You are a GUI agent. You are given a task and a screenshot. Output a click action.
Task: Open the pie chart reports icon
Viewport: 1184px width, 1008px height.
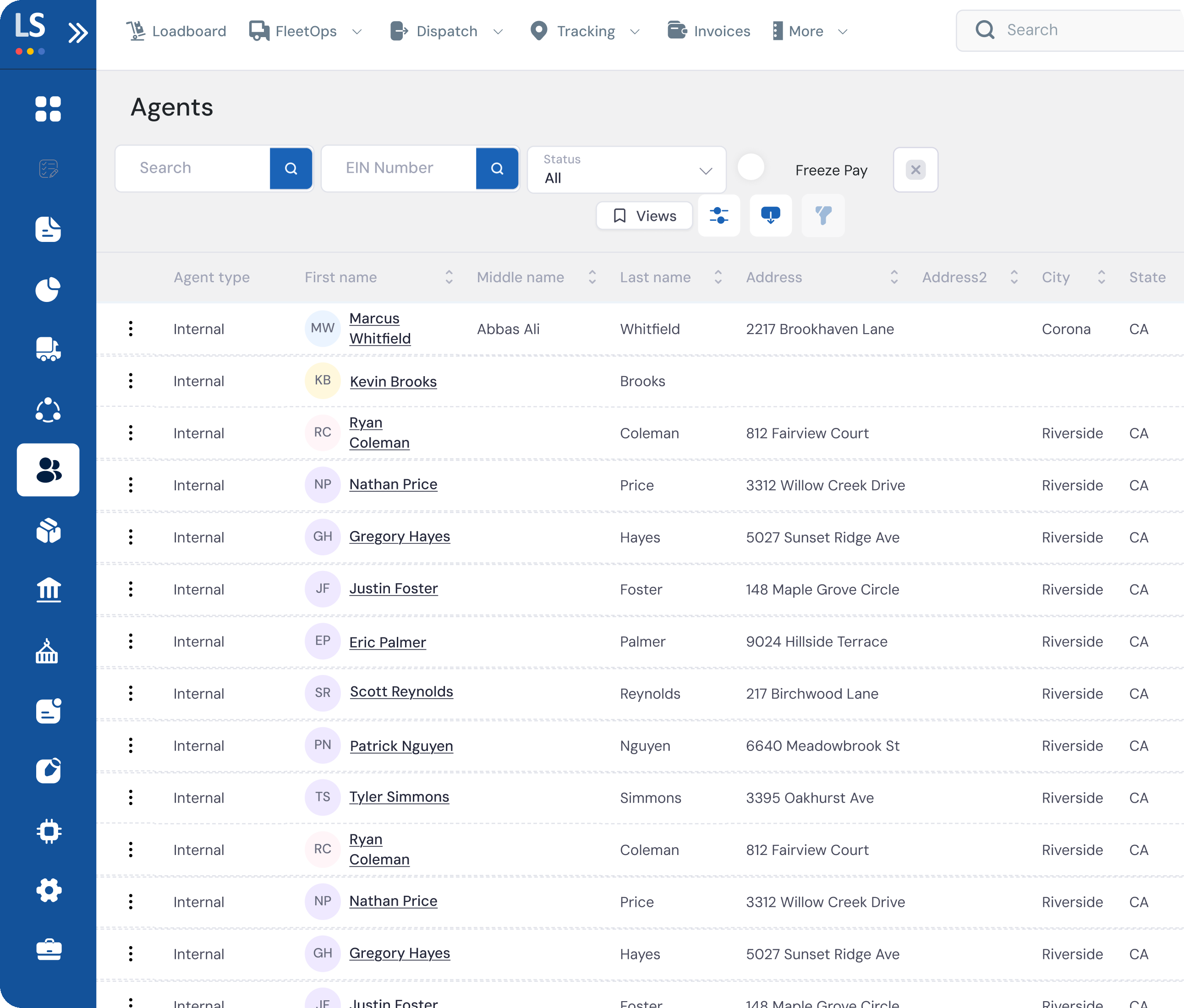click(48, 289)
